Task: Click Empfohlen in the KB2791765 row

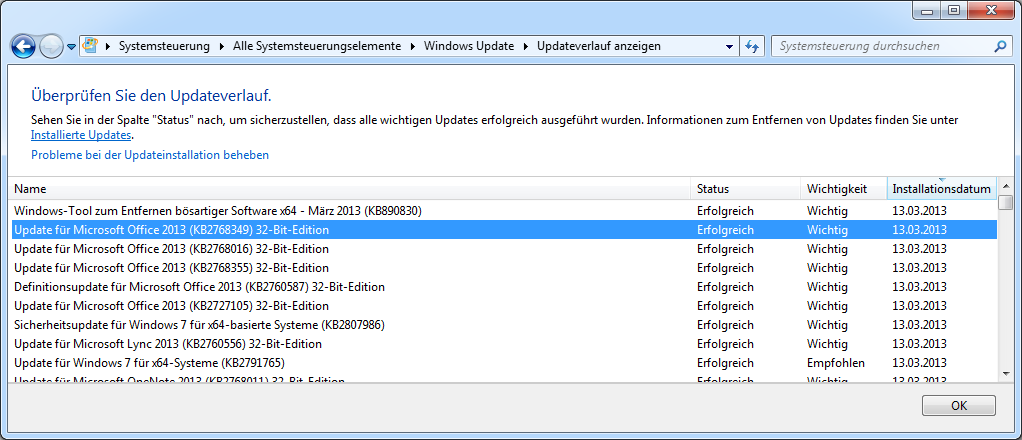Action: [836, 362]
